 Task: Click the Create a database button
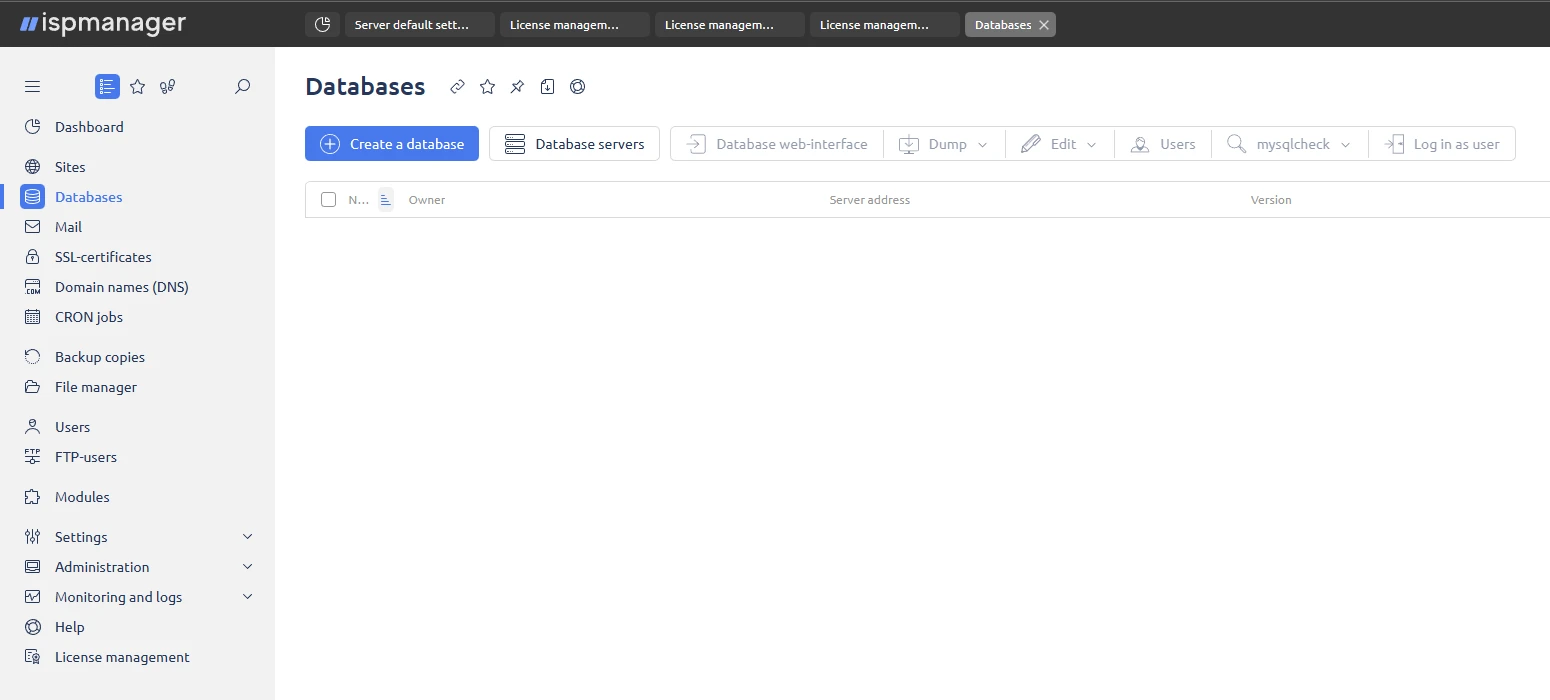point(391,143)
